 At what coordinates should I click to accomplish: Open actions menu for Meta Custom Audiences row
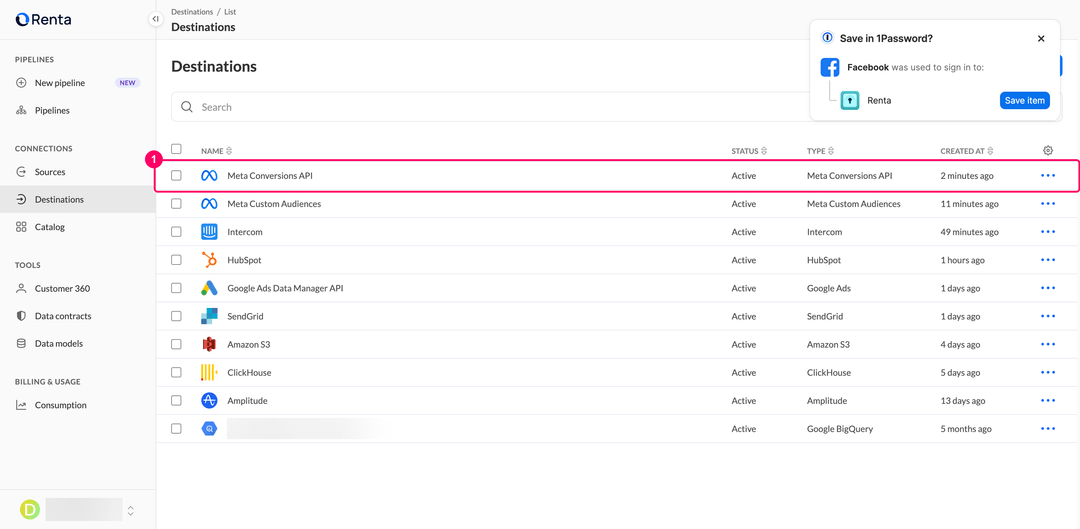[x=1048, y=204]
